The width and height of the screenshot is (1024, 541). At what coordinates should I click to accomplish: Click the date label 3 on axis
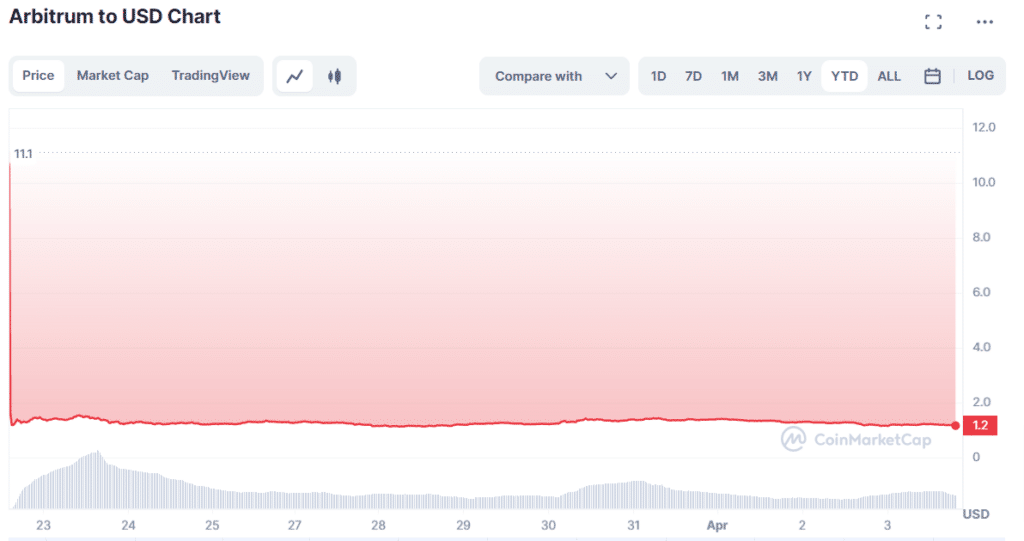(887, 525)
